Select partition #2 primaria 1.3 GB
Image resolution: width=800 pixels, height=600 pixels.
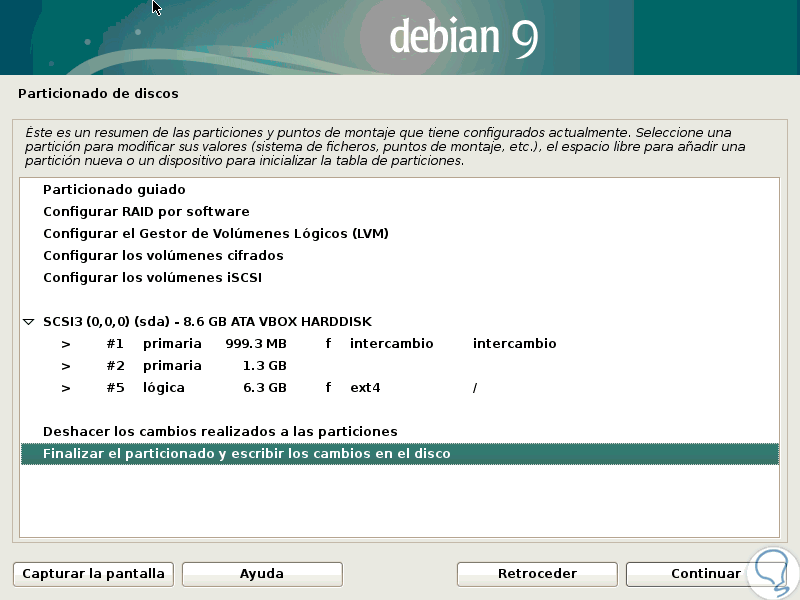click(399, 365)
